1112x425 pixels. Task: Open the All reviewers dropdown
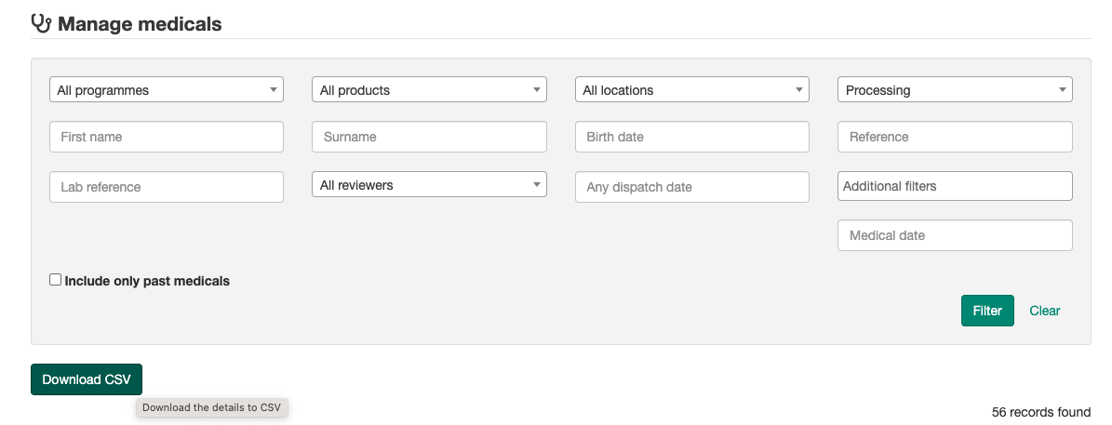(x=429, y=185)
